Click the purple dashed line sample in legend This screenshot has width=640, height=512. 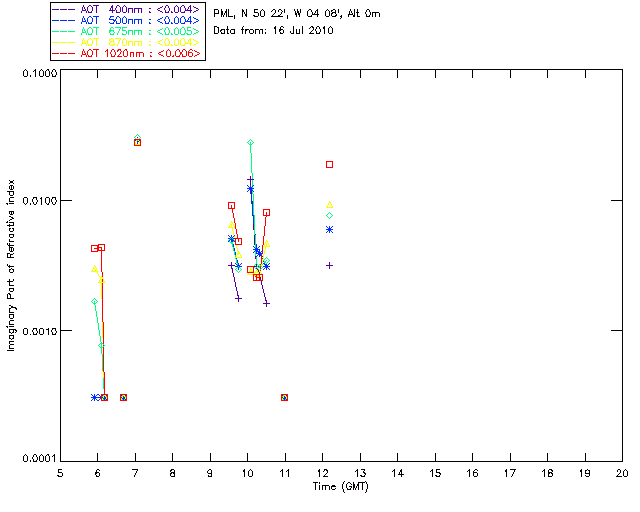click(x=64, y=9)
